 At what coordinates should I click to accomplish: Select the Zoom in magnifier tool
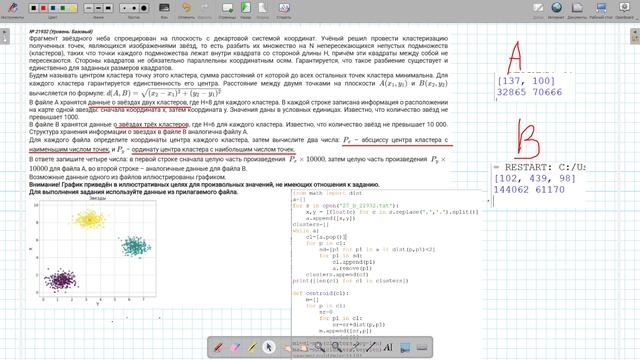[x=319, y=347]
